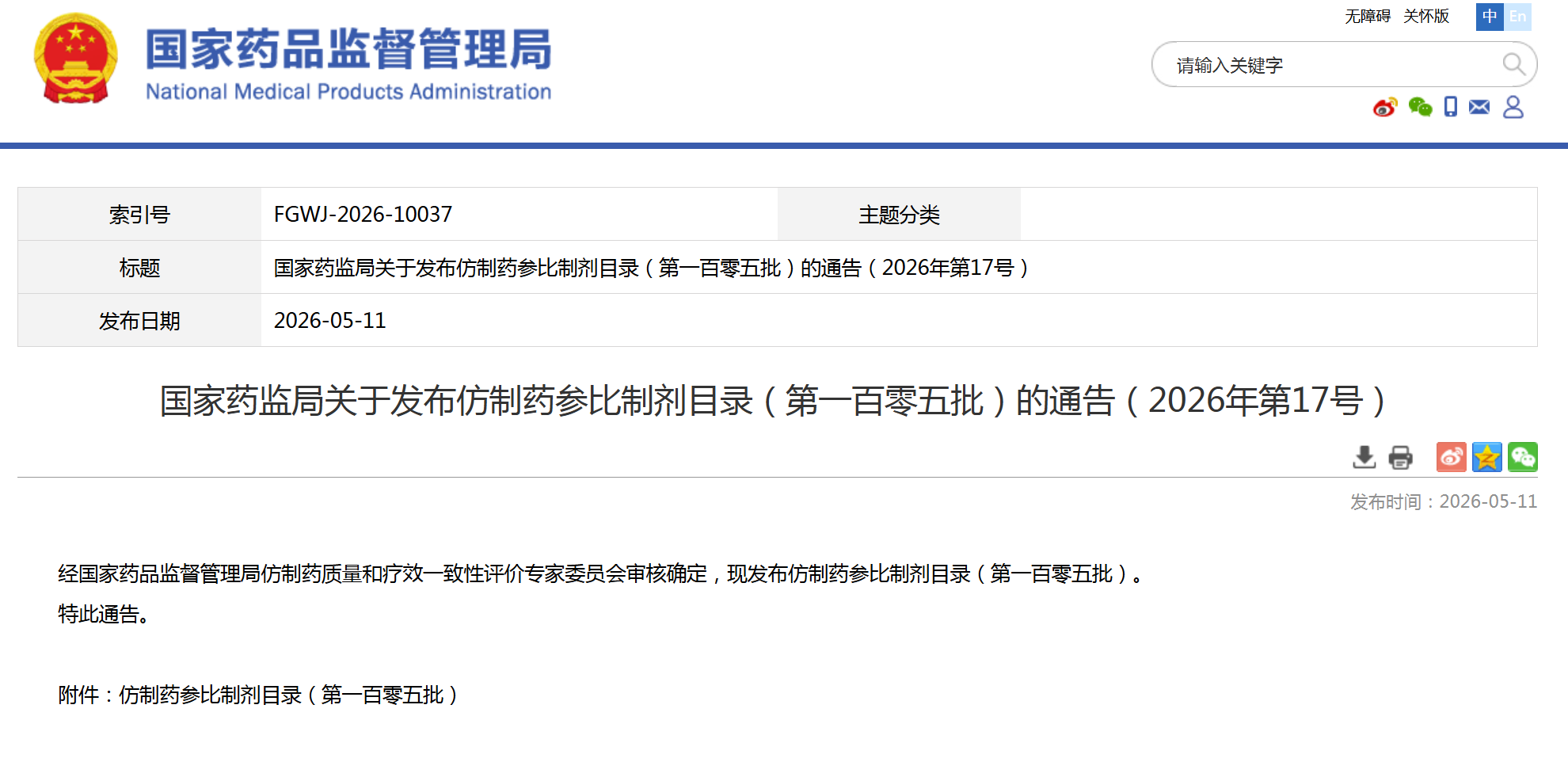Click the 特此通告。 paragraph

point(104,614)
